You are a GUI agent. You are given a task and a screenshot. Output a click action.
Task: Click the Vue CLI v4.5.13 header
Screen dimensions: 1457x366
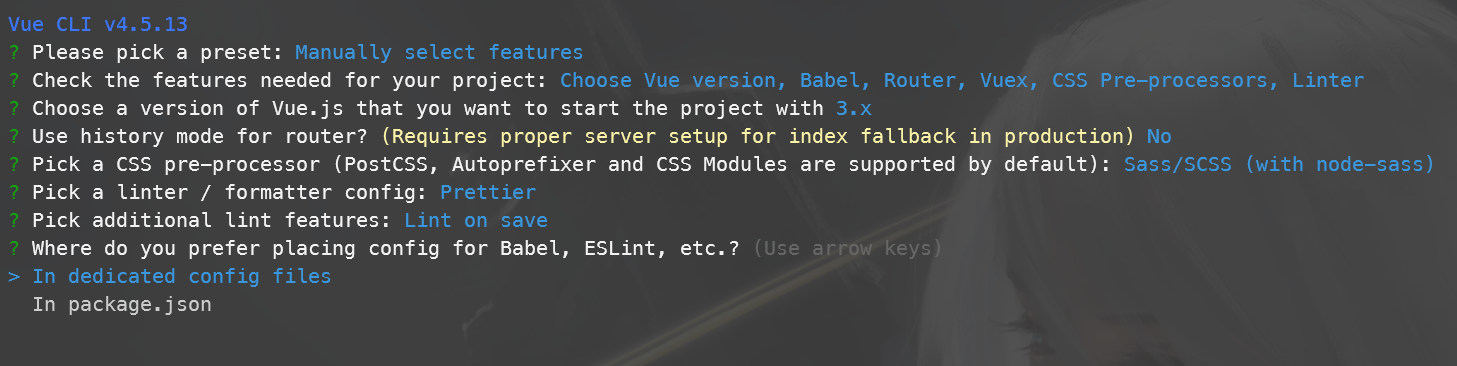click(x=98, y=23)
